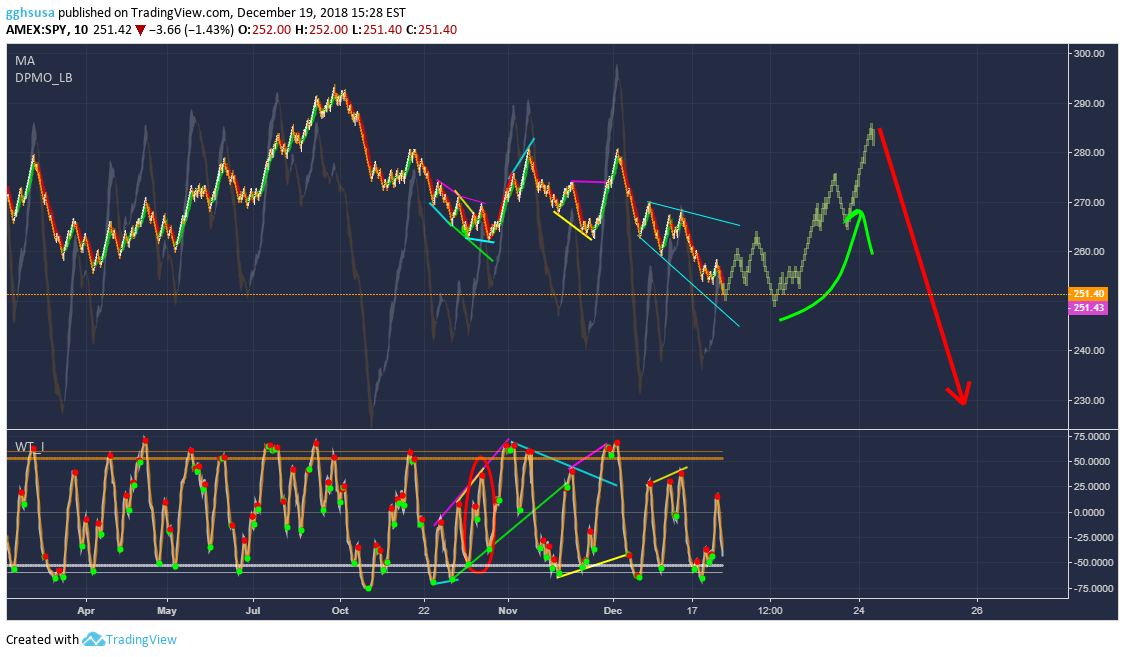This screenshot has width=1125, height=657.
Task: Click the 300.00 price axis label
Action: pos(1088,54)
